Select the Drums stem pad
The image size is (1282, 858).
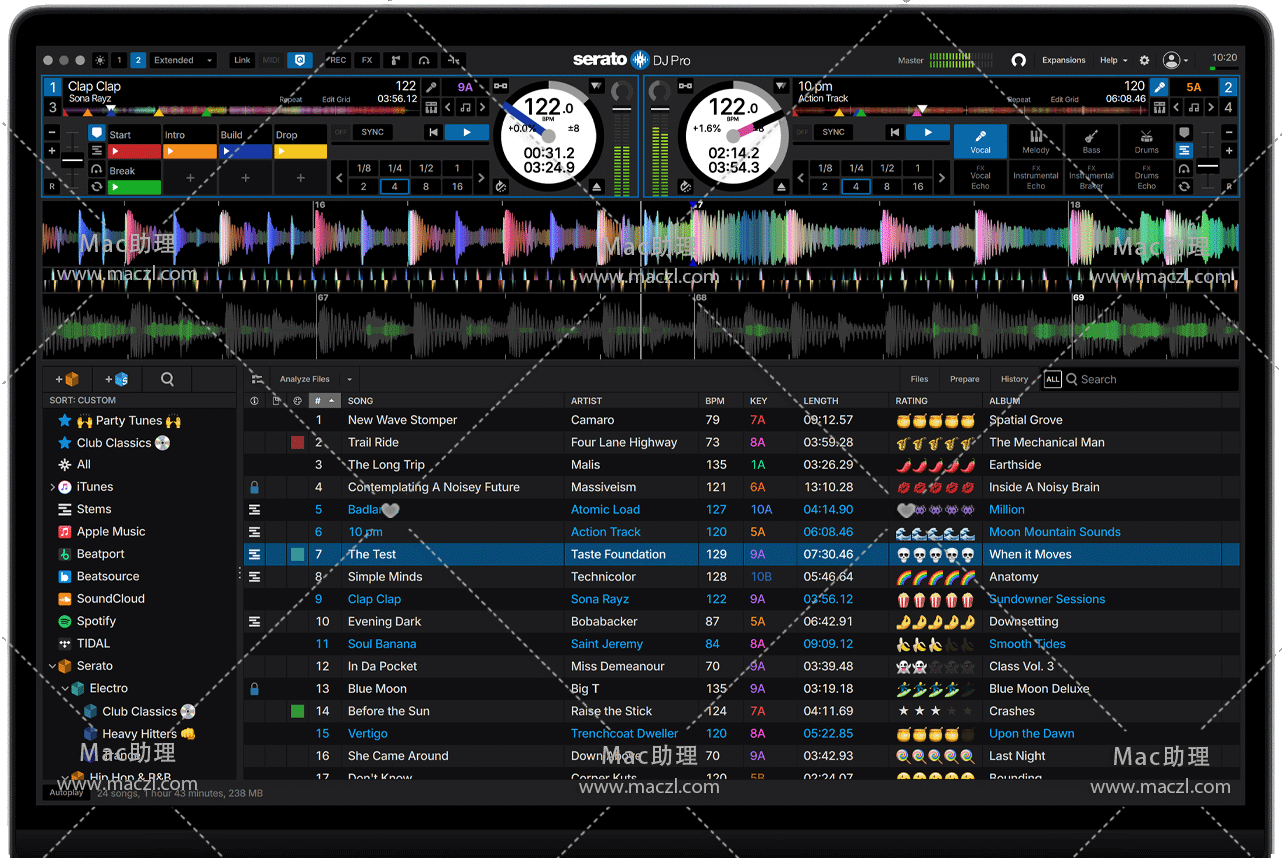point(1146,141)
